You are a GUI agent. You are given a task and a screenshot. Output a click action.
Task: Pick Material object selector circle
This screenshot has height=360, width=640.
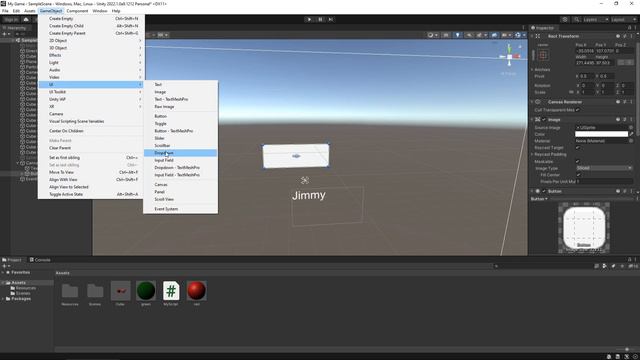coord(631,141)
